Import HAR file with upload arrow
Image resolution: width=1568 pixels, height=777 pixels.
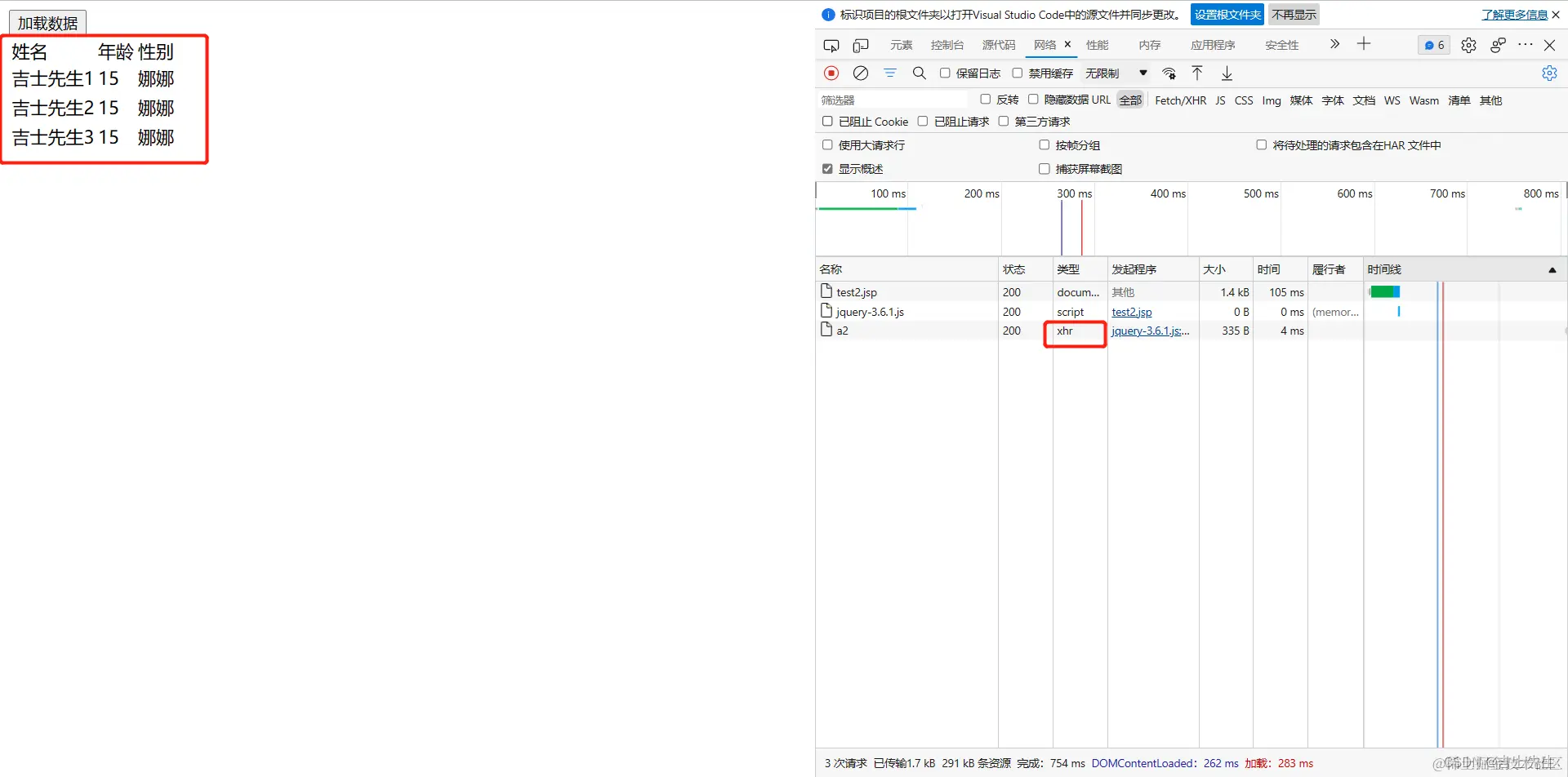(1197, 73)
